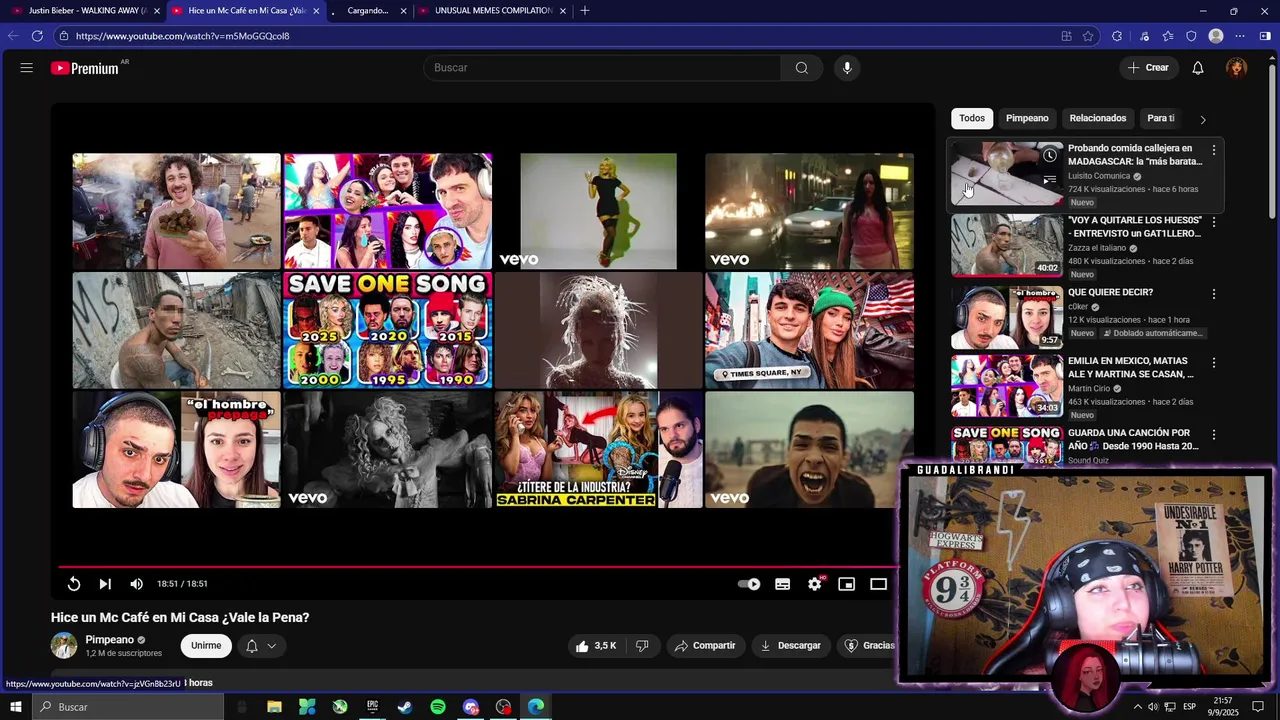Download the video with Descargar
Image resolution: width=1280 pixels, height=720 pixels.
click(791, 646)
